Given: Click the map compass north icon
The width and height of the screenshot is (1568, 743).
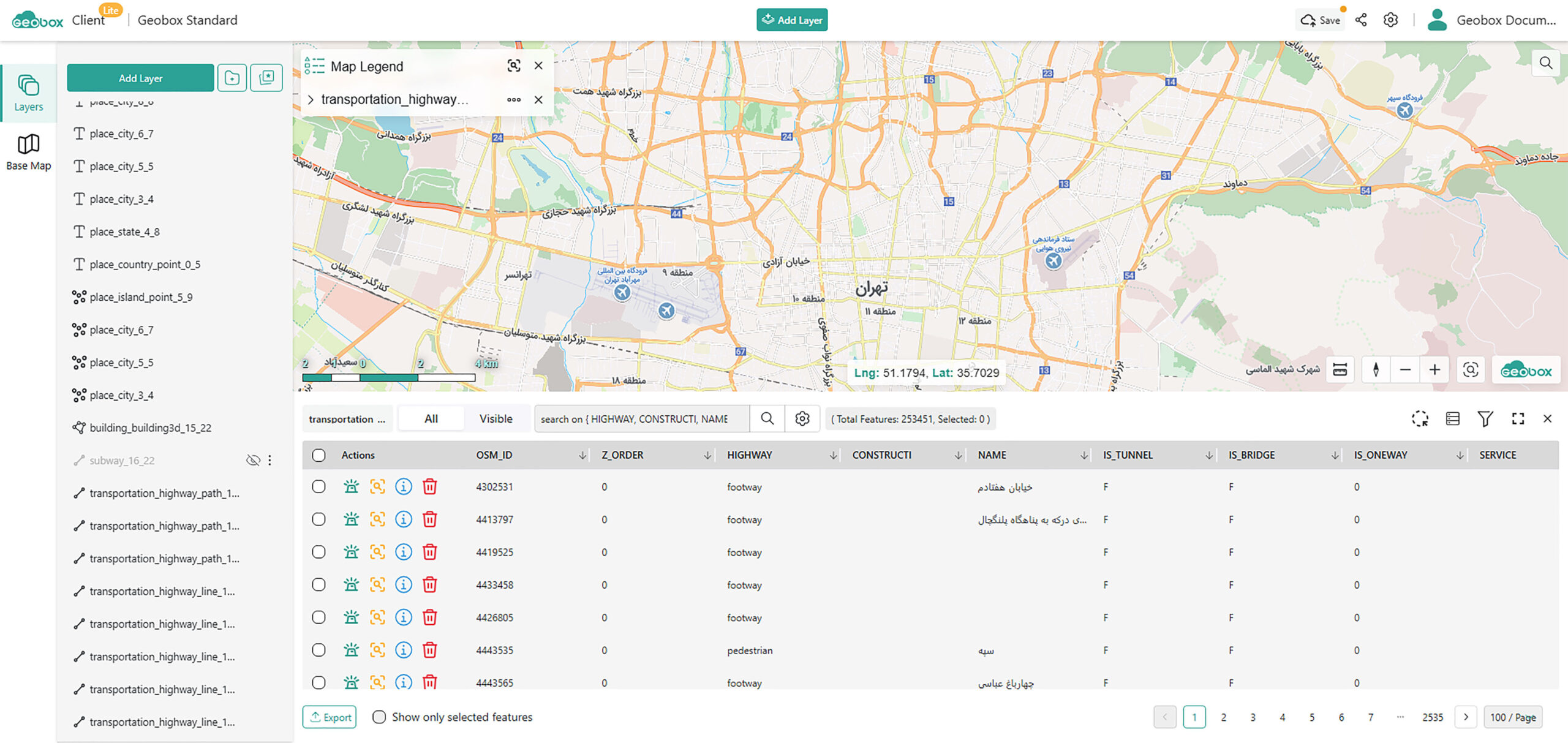Looking at the screenshot, I should pyautogui.click(x=1376, y=369).
